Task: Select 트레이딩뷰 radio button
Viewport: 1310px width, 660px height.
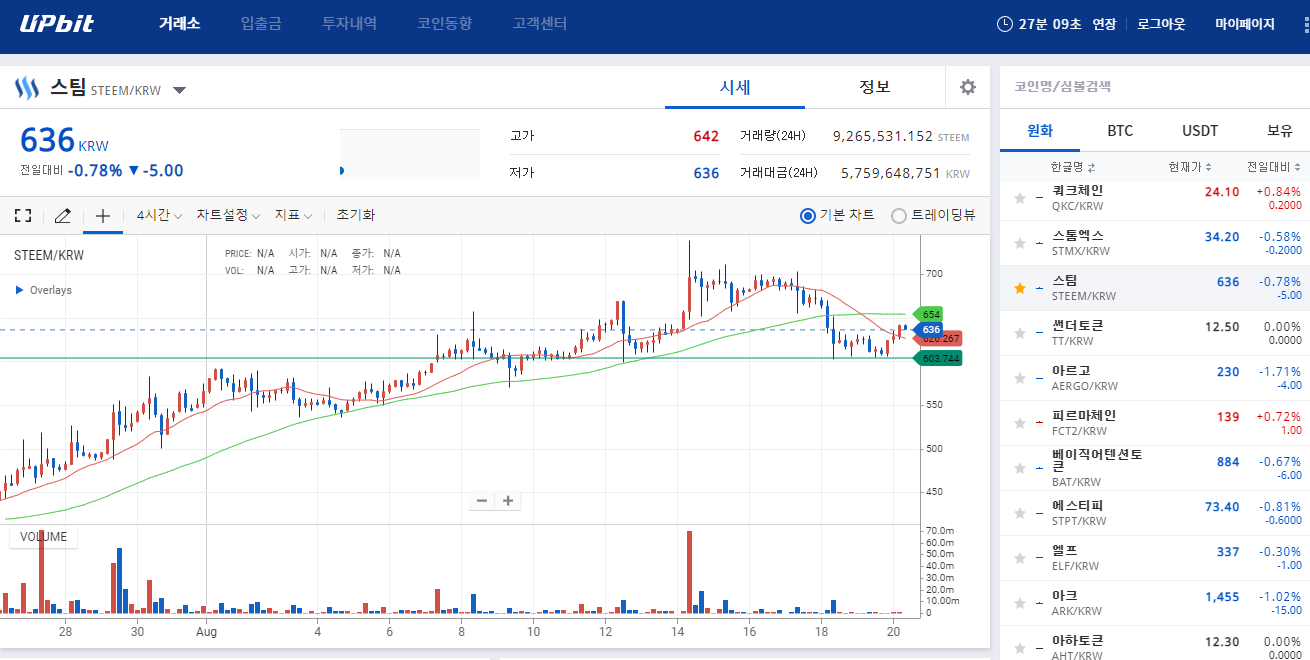Action: pos(899,215)
